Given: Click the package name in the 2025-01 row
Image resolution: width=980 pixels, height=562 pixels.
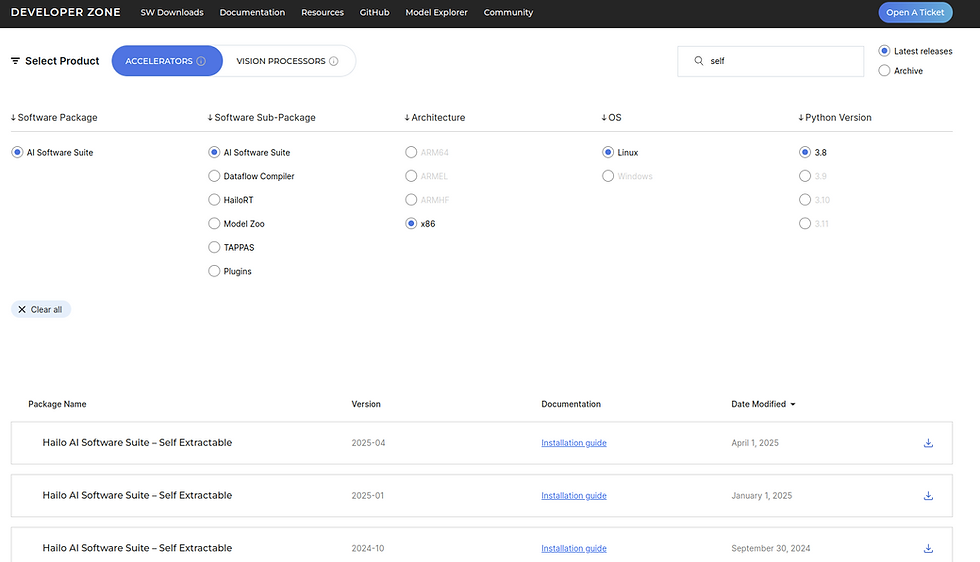Looking at the screenshot, I should pyautogui.click(x=138, y=495).
